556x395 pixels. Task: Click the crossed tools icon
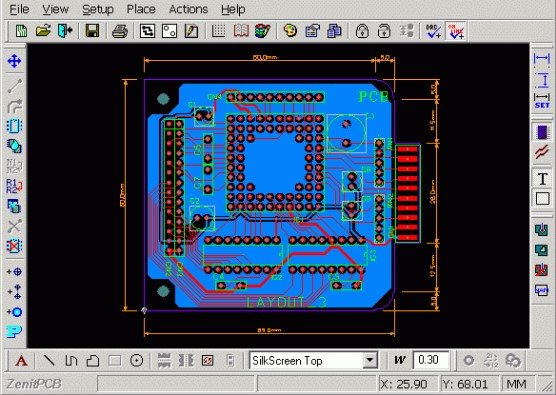14,226
